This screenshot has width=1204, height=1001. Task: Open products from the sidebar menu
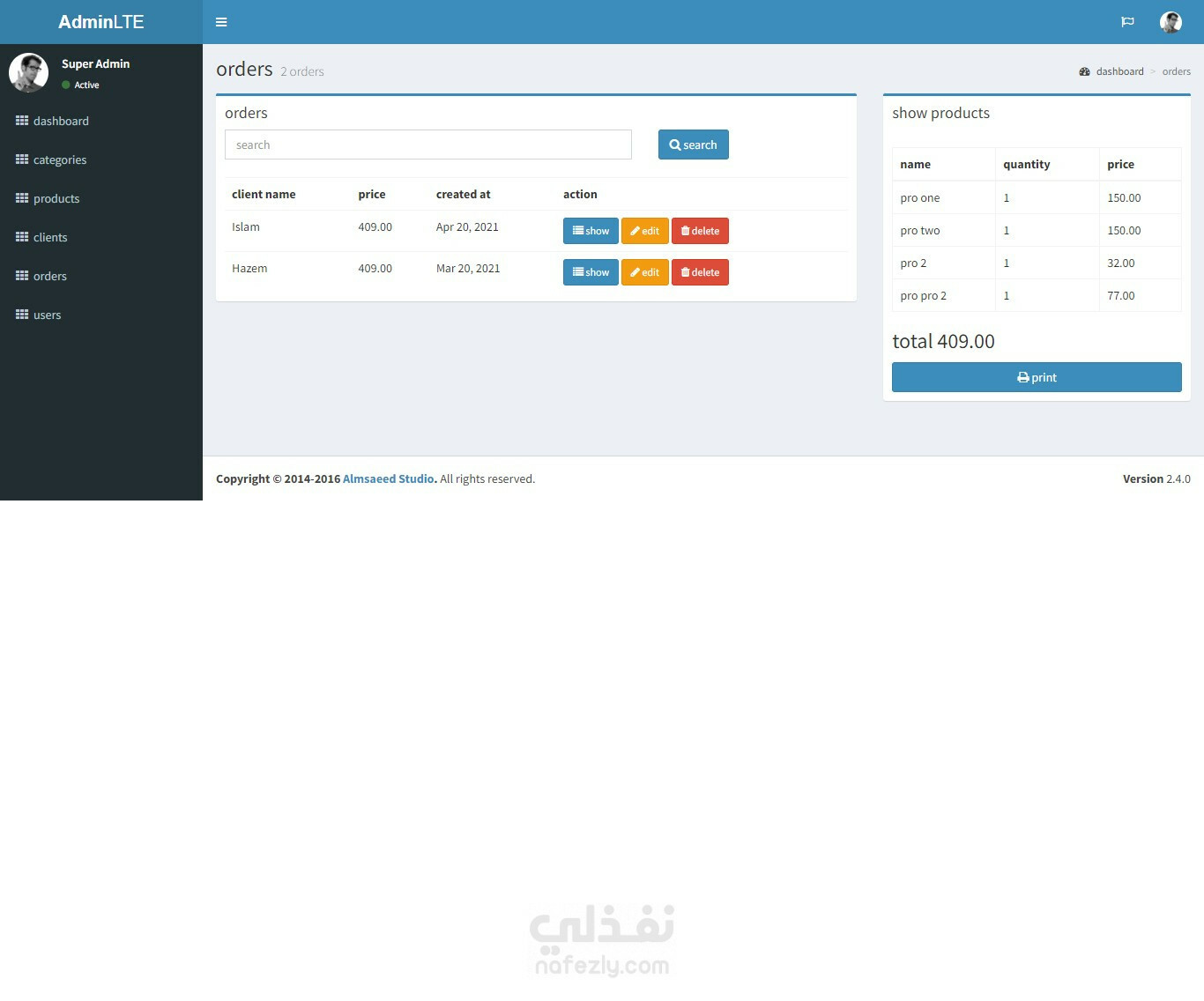click(x=56, y=198)
